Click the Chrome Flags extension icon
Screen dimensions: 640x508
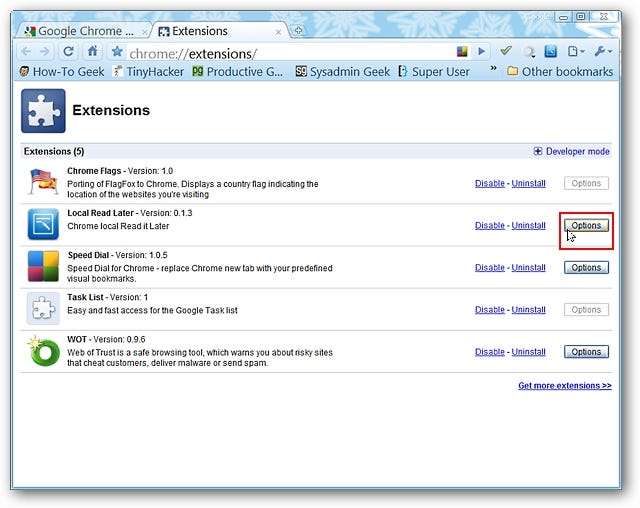[43, 182]
